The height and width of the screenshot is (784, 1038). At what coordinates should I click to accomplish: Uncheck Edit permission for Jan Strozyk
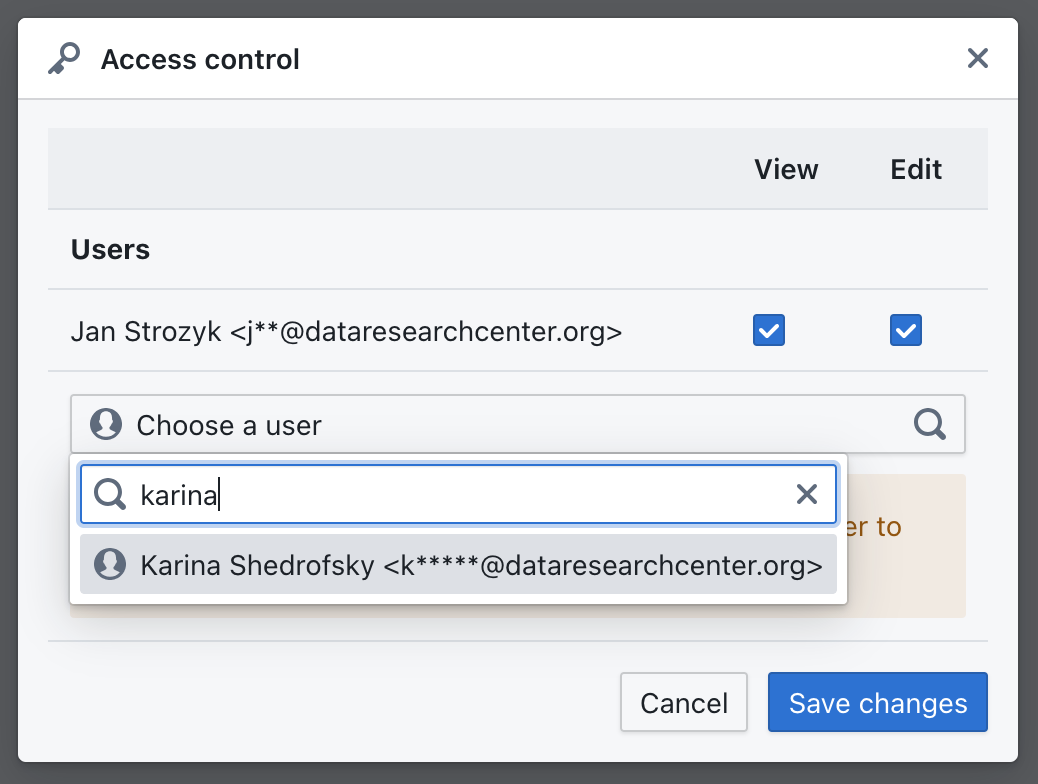pos(906,330)
